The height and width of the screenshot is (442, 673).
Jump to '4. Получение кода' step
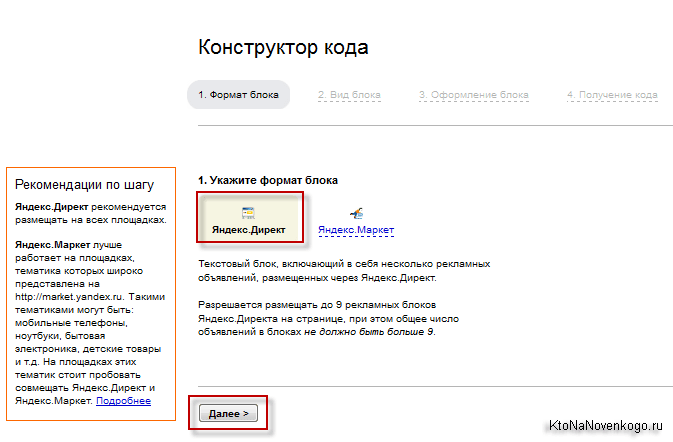[612, 95]
